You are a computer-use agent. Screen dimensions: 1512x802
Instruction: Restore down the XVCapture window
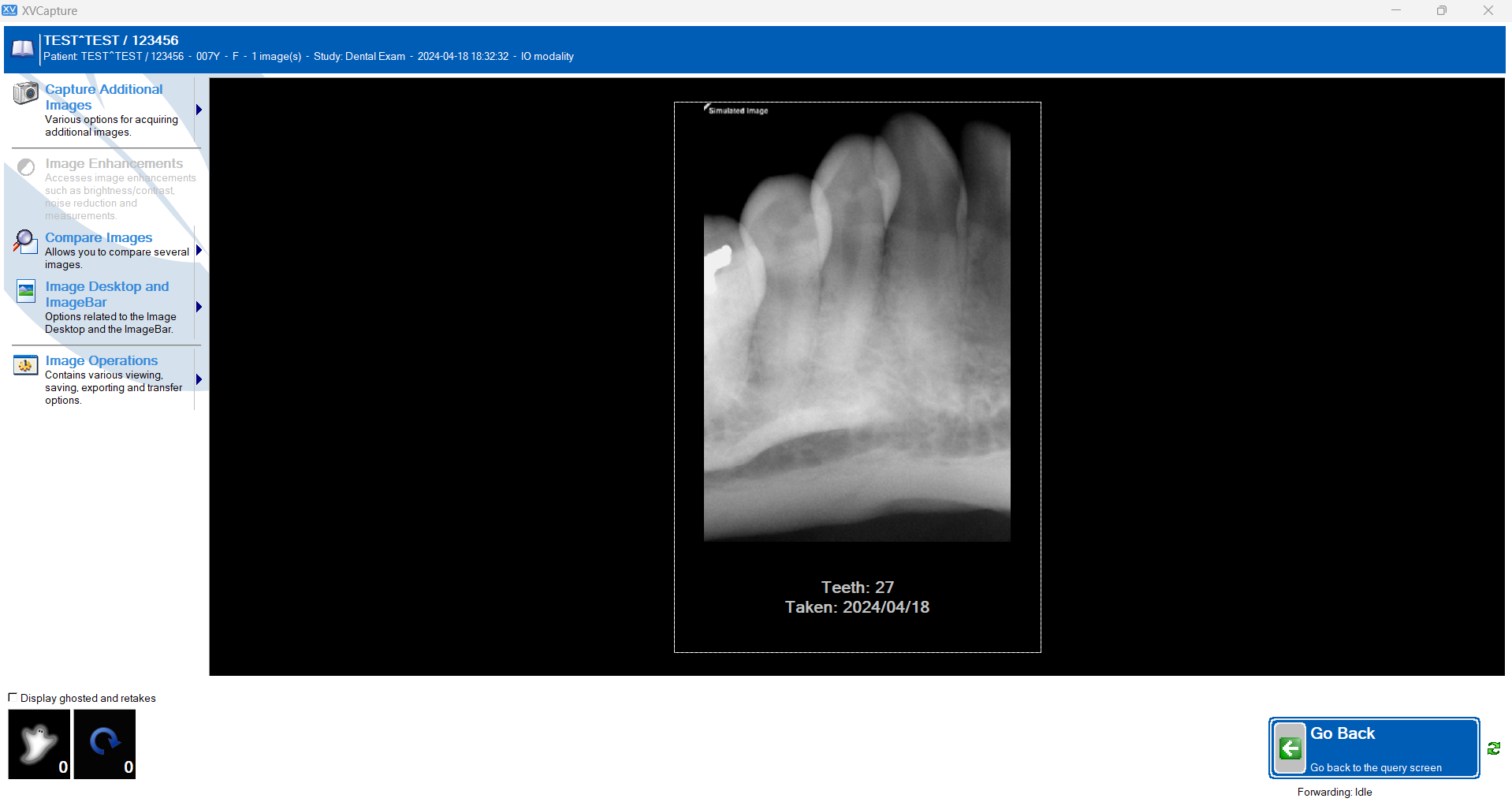point(1442,10)
